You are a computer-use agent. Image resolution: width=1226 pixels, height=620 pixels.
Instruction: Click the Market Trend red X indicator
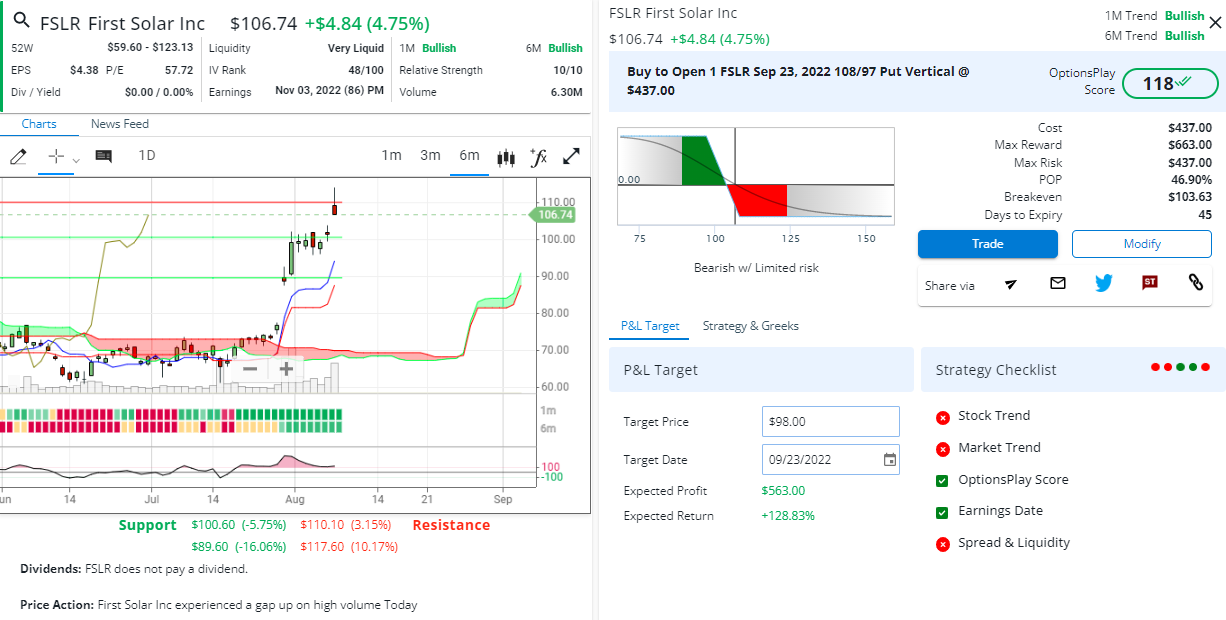(942, 449)
